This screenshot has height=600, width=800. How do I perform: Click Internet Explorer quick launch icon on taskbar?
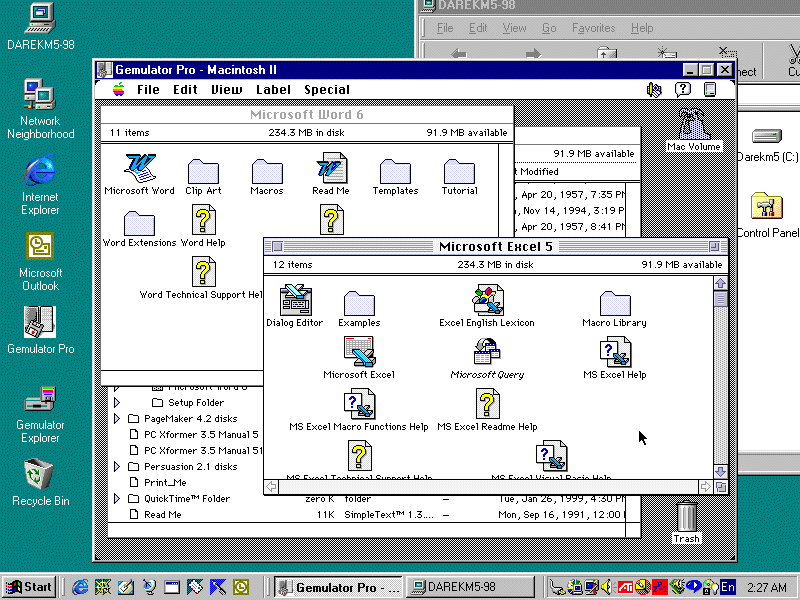click(x=80, y=587)
